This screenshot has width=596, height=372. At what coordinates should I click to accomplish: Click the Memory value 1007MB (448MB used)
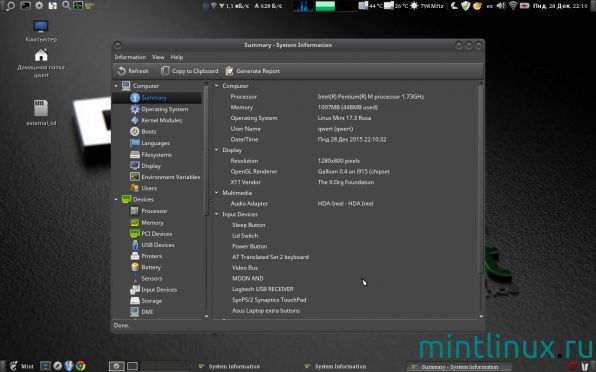(347, 107)
